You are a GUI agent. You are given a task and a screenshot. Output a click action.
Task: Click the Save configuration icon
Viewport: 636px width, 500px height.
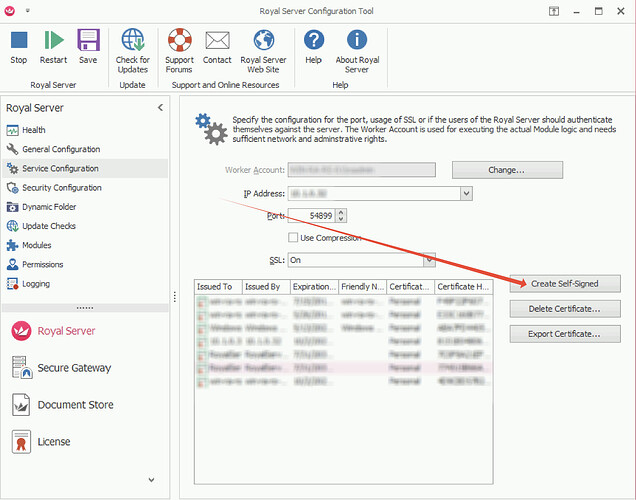[88, 41]
